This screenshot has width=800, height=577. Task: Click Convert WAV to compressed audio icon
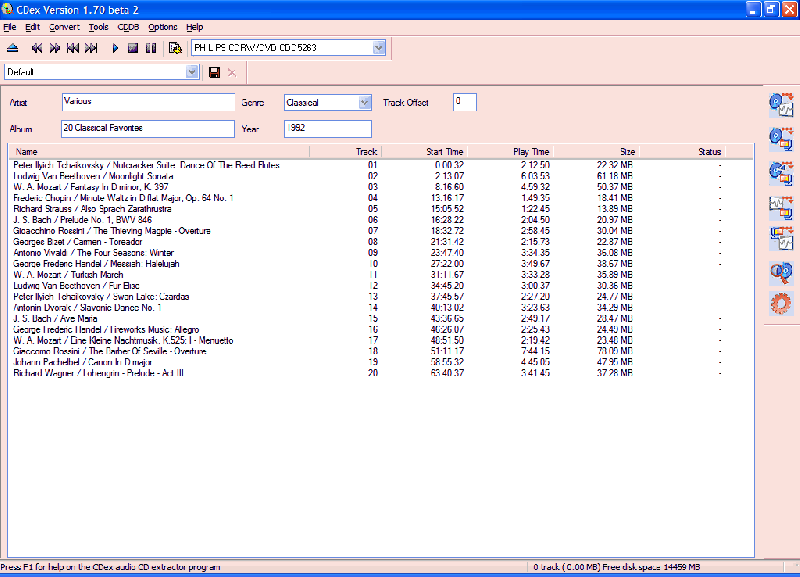780,205
